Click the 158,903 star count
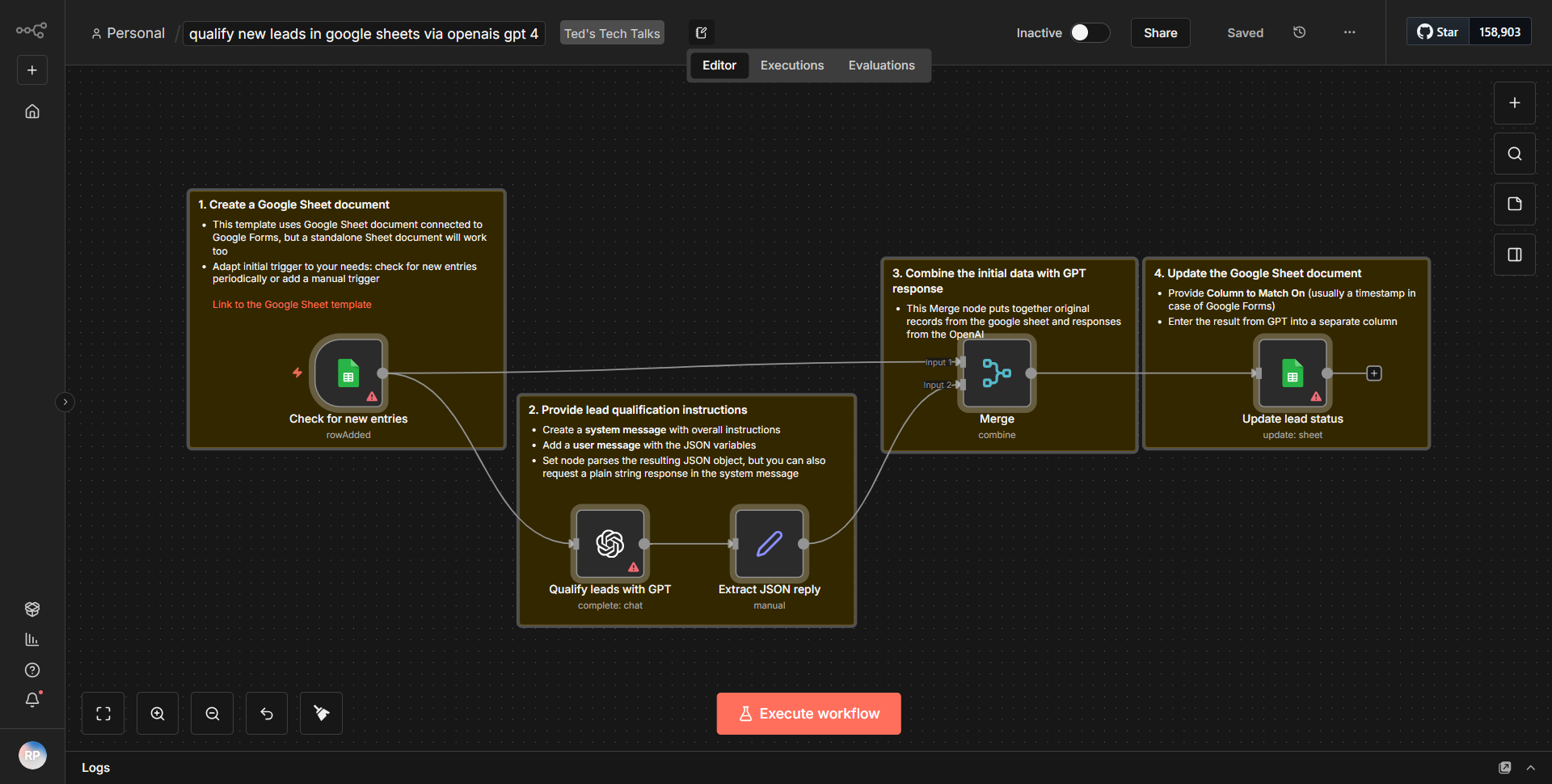1552x784 pixels. click(x=1499, y=32)
